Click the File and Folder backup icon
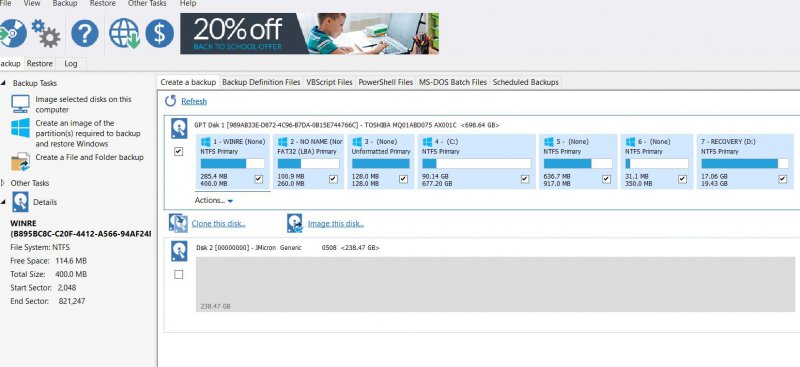The image size is (800, 367). (20, 161)
